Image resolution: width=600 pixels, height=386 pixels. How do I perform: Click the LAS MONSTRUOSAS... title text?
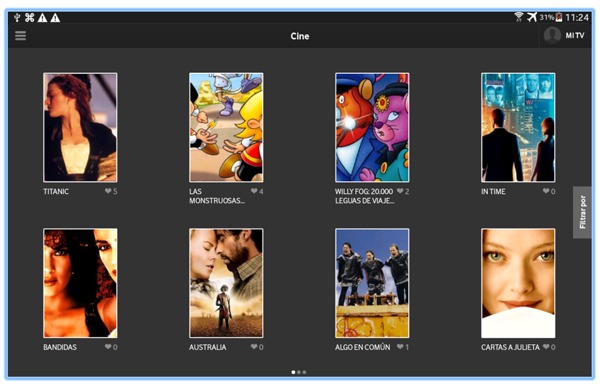click(217, 196)
